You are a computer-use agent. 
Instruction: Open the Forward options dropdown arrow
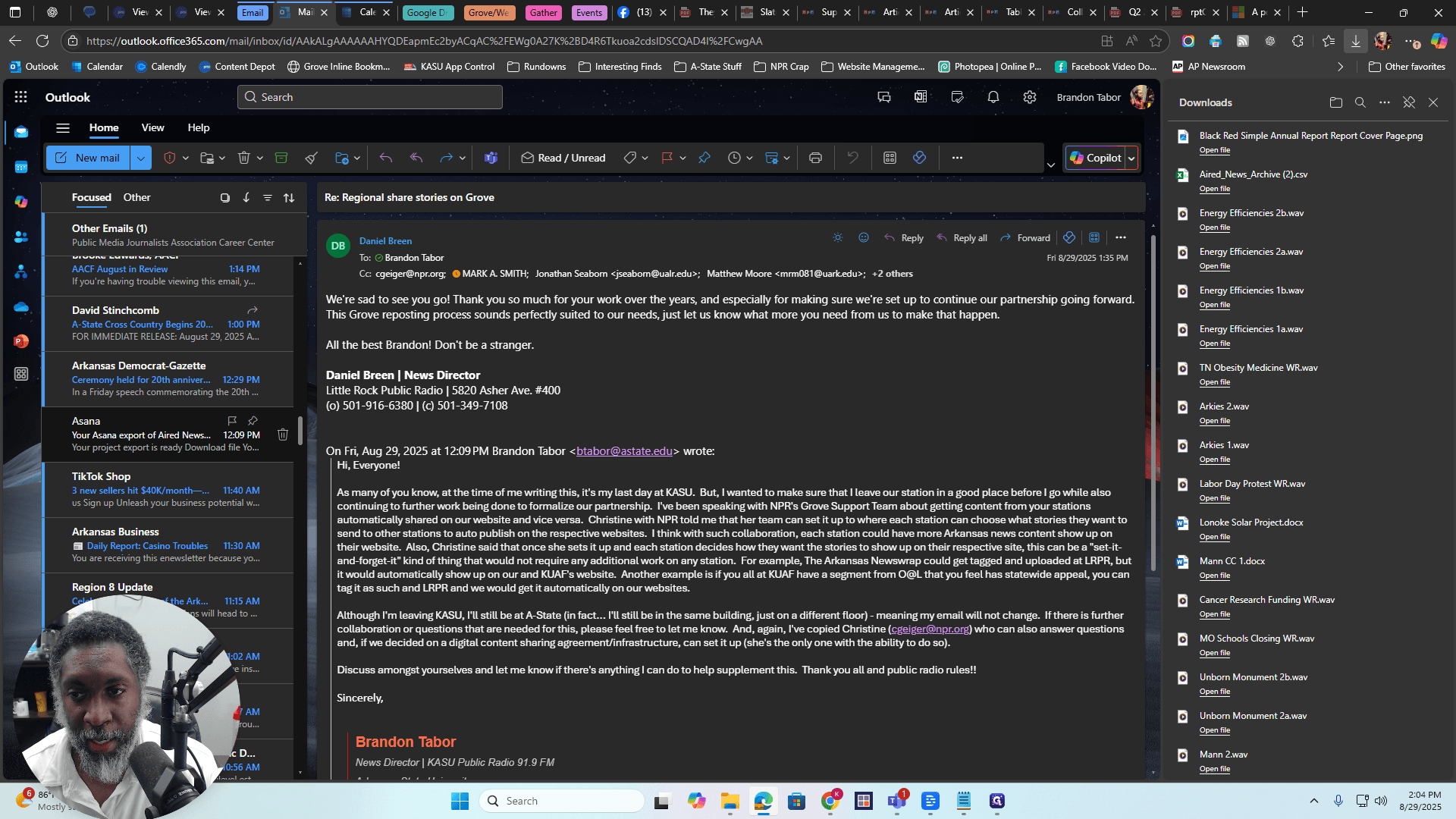pos(462,158)
